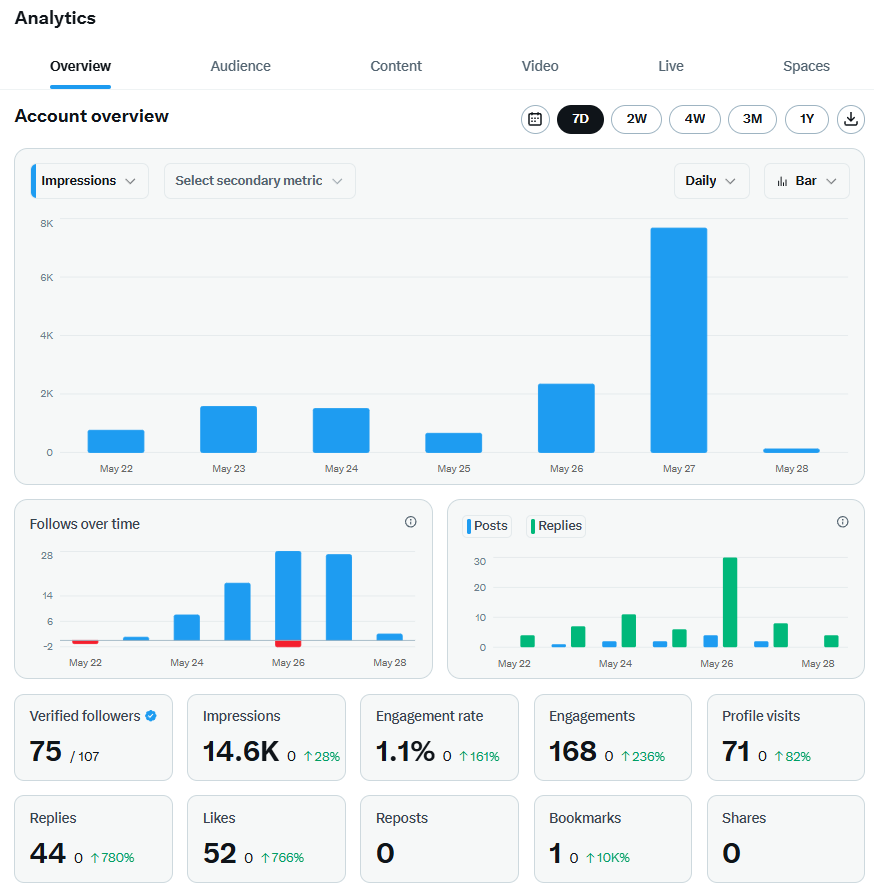874x886 pixels.
Task: Open the Bookmarks stat card
Action: 612,839
